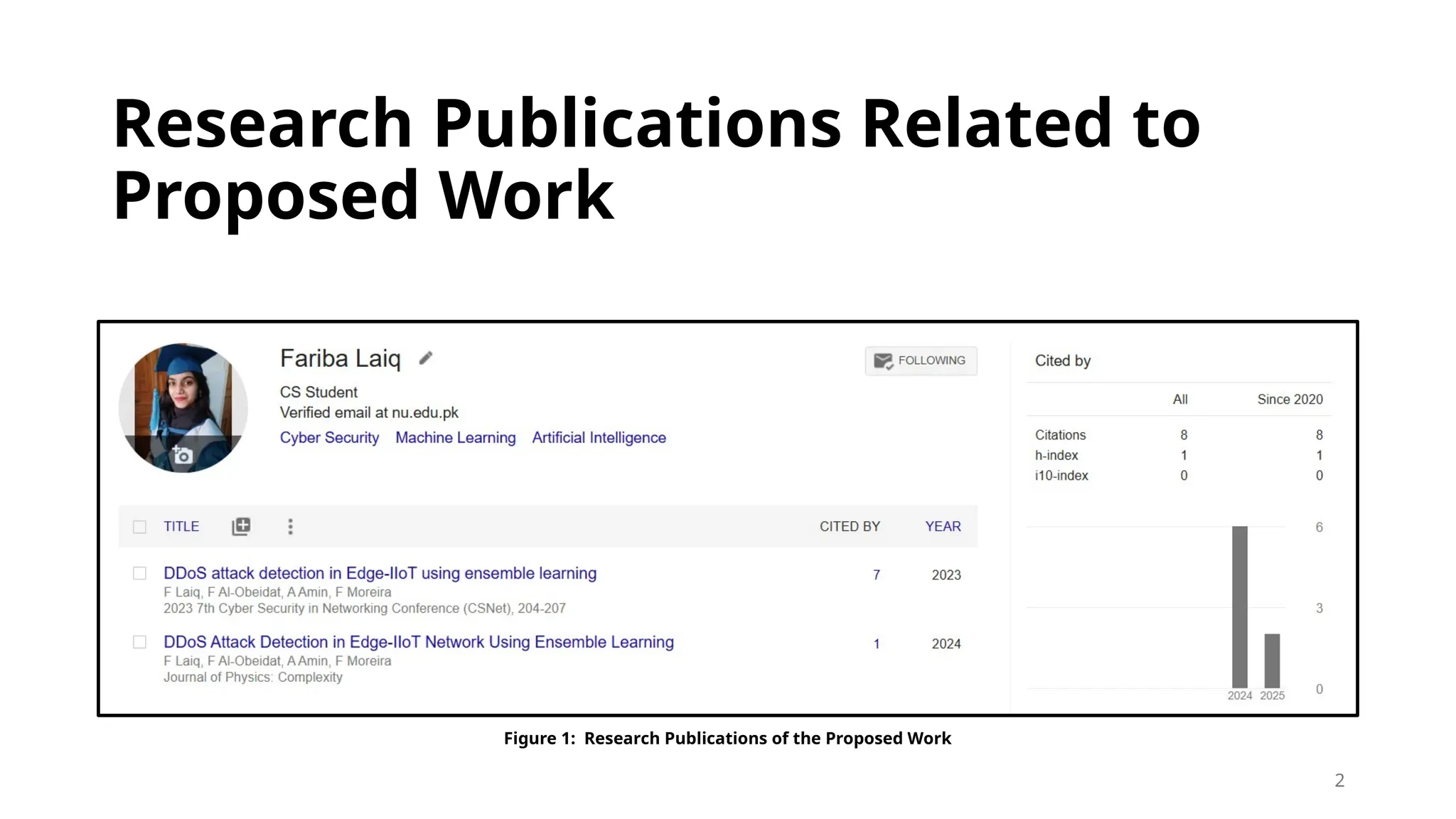Check the box for the 2023 DDoS paper
Viewport: 1456px width, 819px height.
tap(140, 573)
